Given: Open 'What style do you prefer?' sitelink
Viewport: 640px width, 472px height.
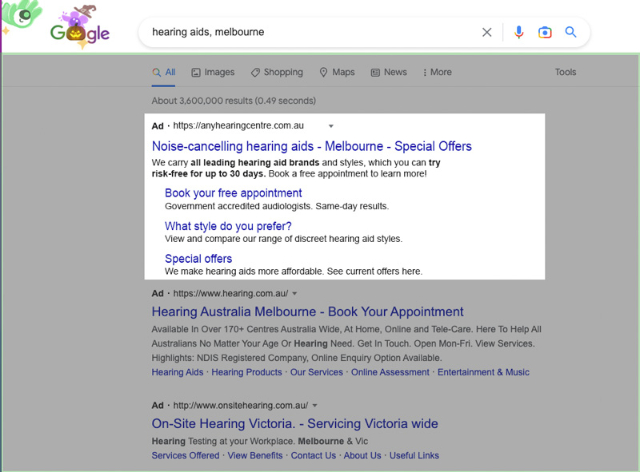Looking at the screenshot, I should coord(228,226).
